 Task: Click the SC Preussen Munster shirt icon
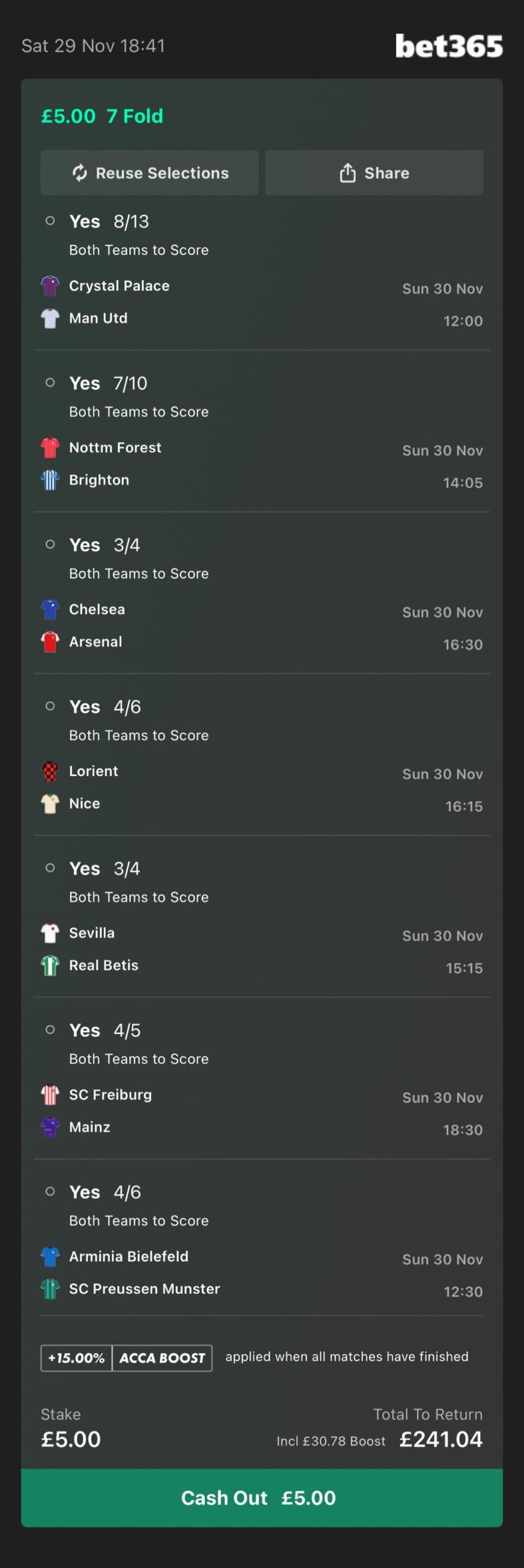click(50, 1289)
